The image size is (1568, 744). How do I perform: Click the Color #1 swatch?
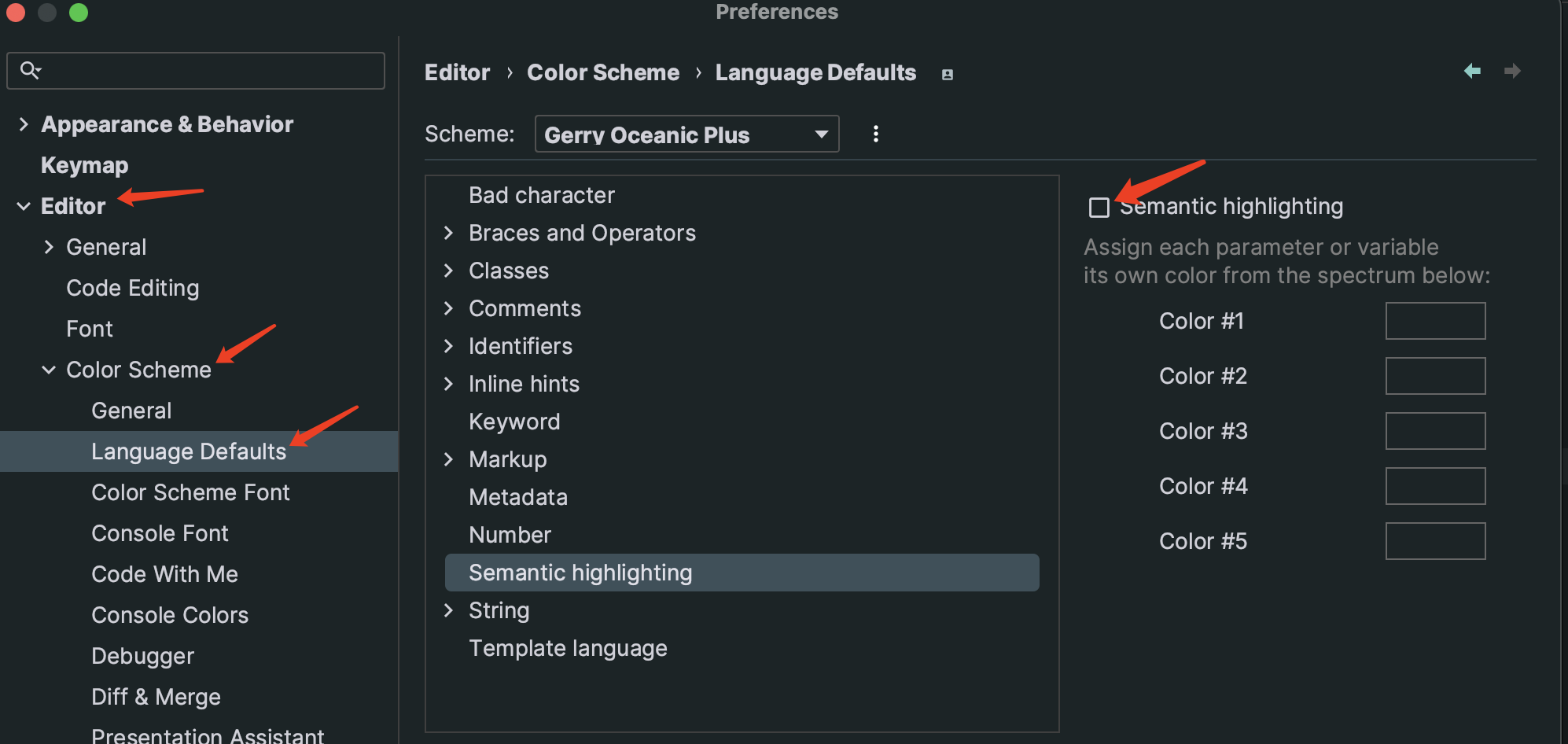(x=1435, y=321)
